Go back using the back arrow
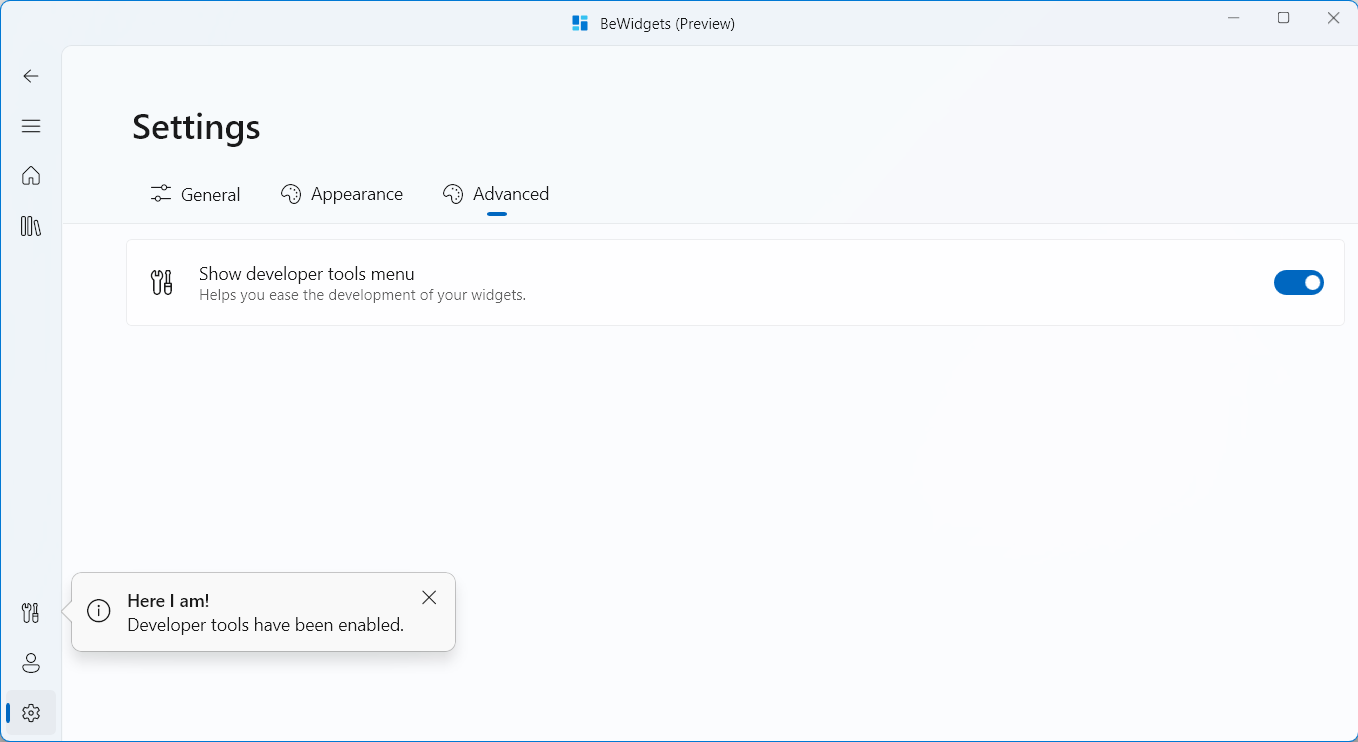 pyautogui.click(x=31, y=76)
